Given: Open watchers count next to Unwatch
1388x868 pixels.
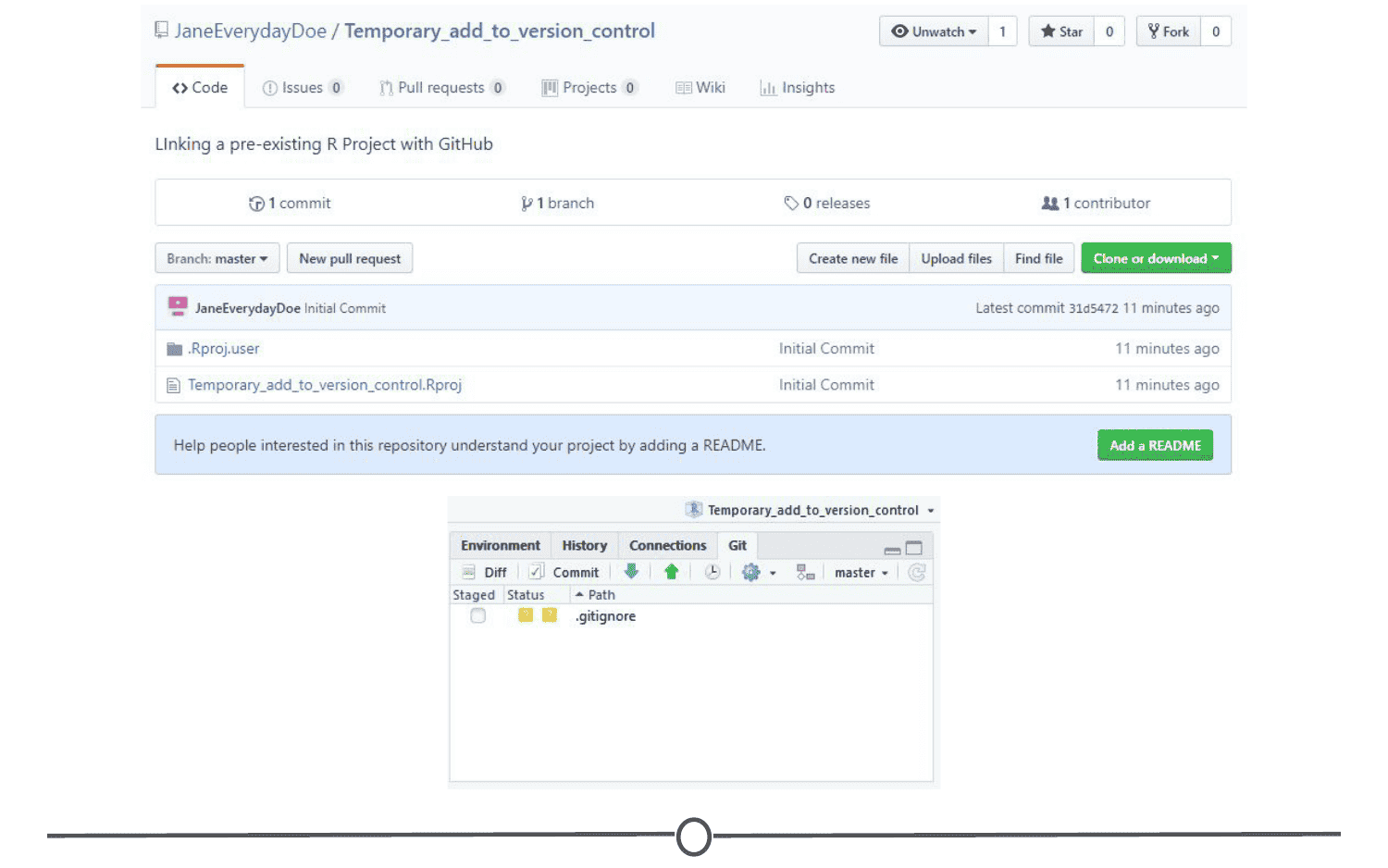Looking at the screenshot, I should [x=1002, y=31].
